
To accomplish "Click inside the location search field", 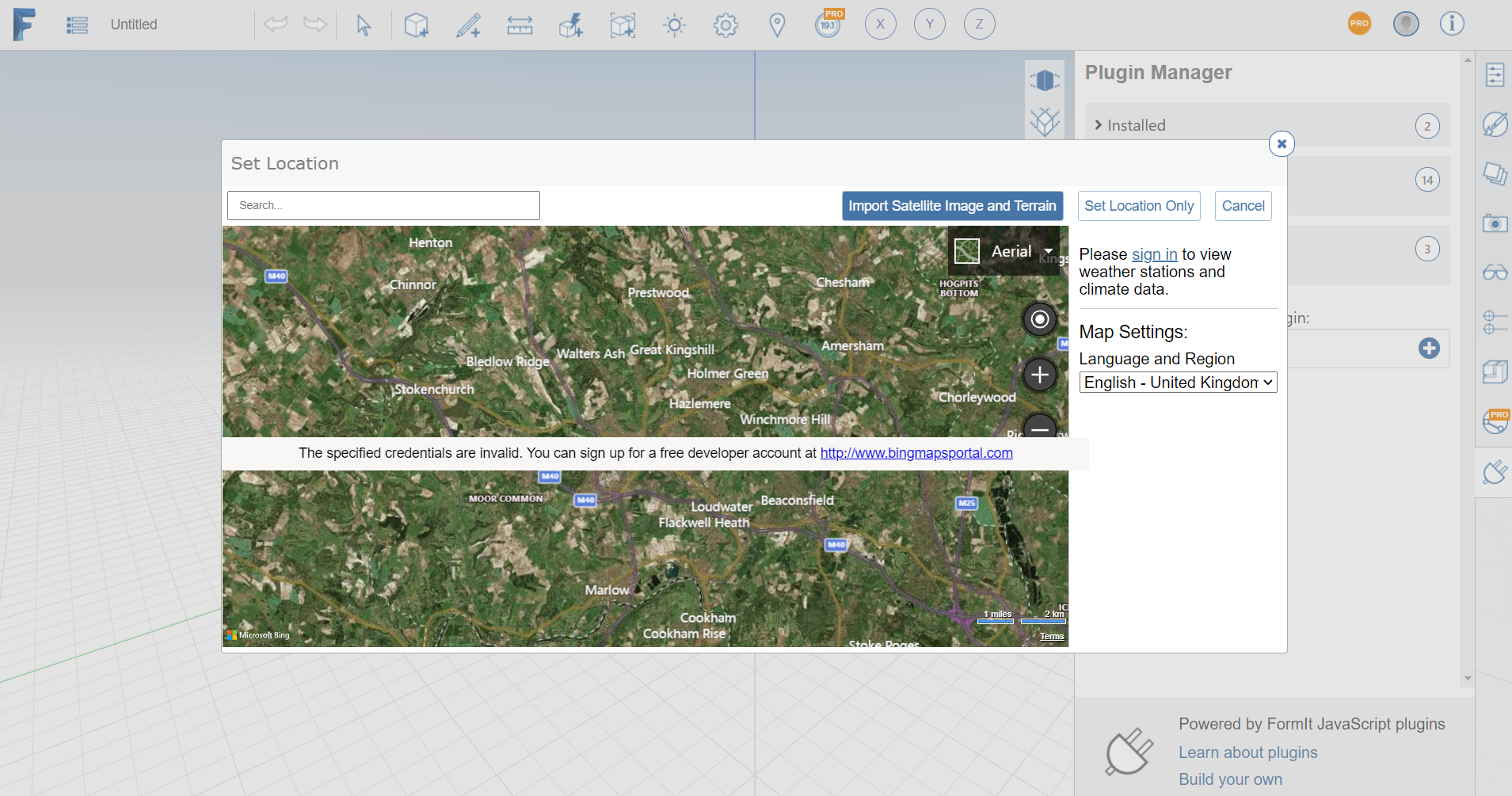I will [383, 204].
